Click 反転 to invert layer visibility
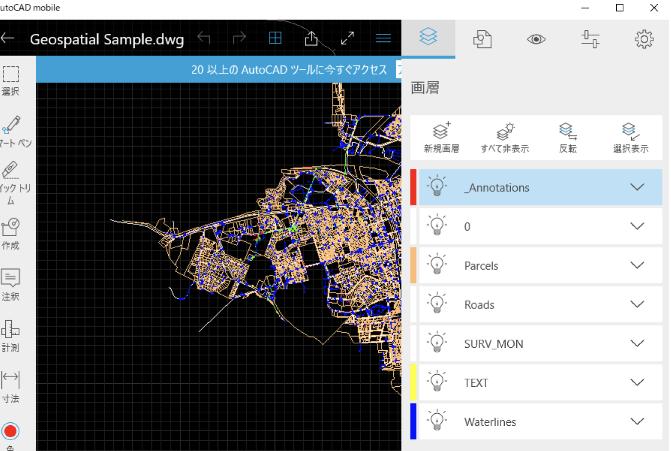Image resolution: width=671 pixels, height=451 pixels. [x=568, y=138]
